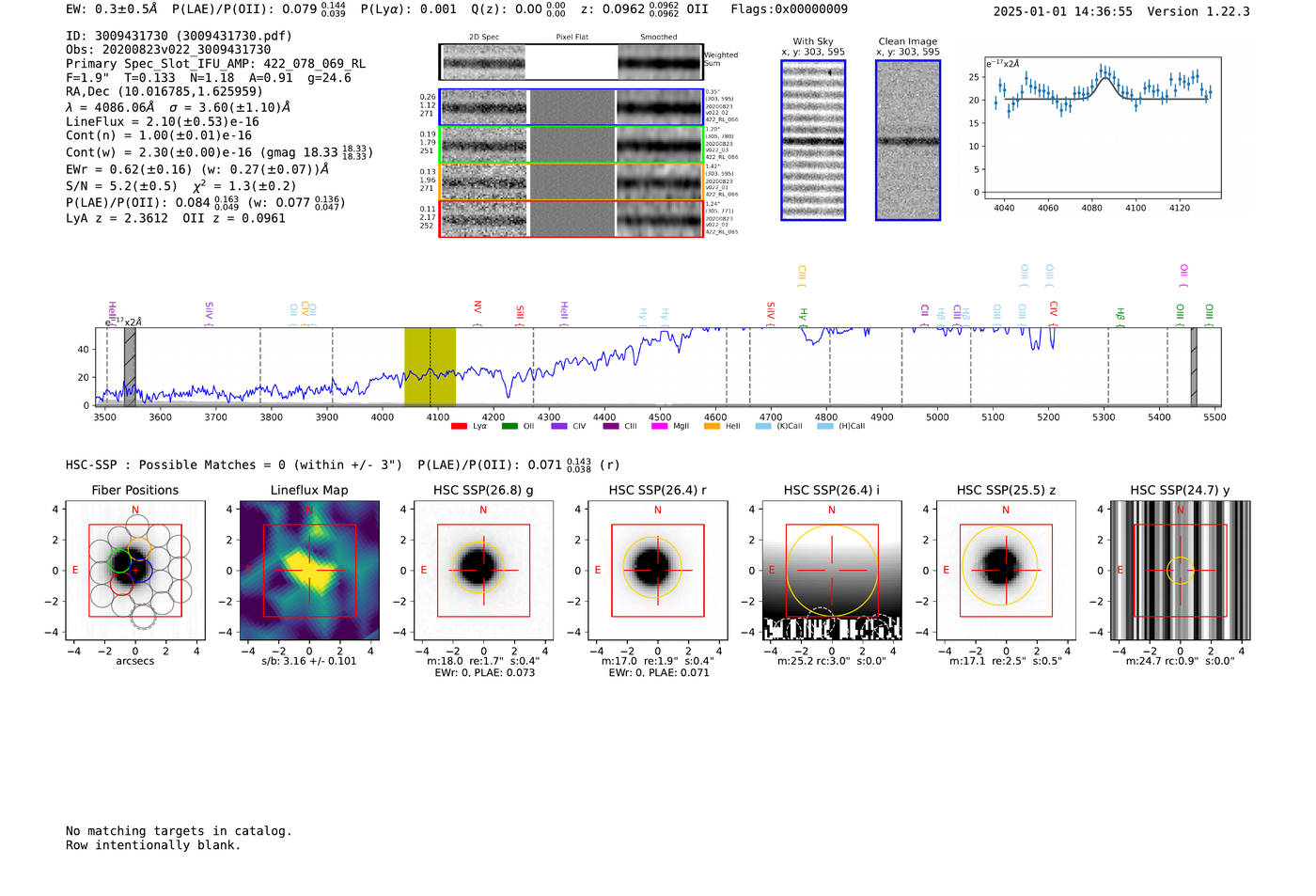
Task: Select the red-bordered fiber spectrum row
Action: coord(572,218)
